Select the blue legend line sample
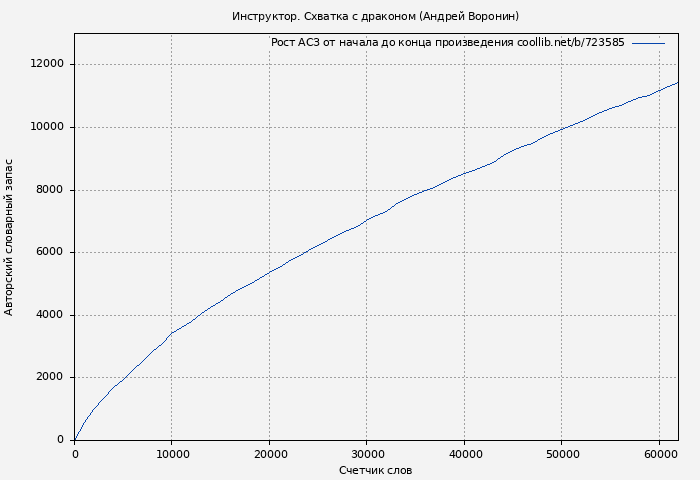The image size is (700, 480). [648, 43]
